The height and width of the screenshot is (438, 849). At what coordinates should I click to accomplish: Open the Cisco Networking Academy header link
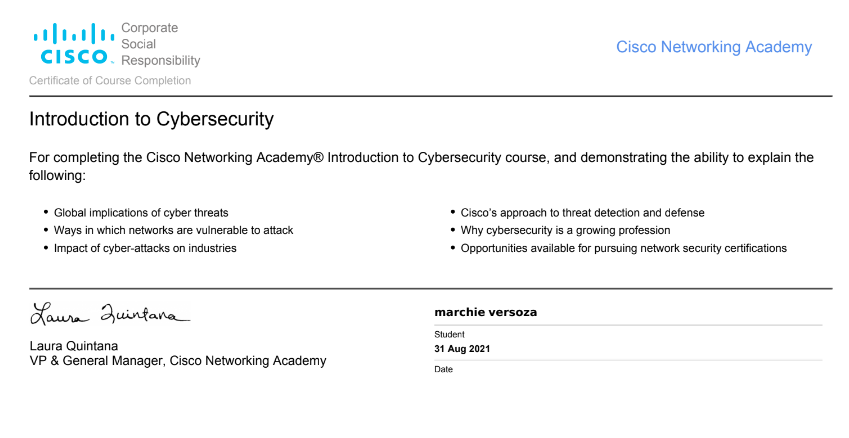tap(713, 47)
